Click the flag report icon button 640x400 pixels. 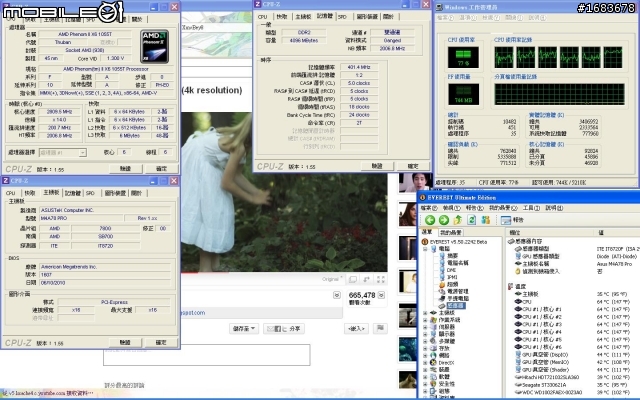[380, 328]
